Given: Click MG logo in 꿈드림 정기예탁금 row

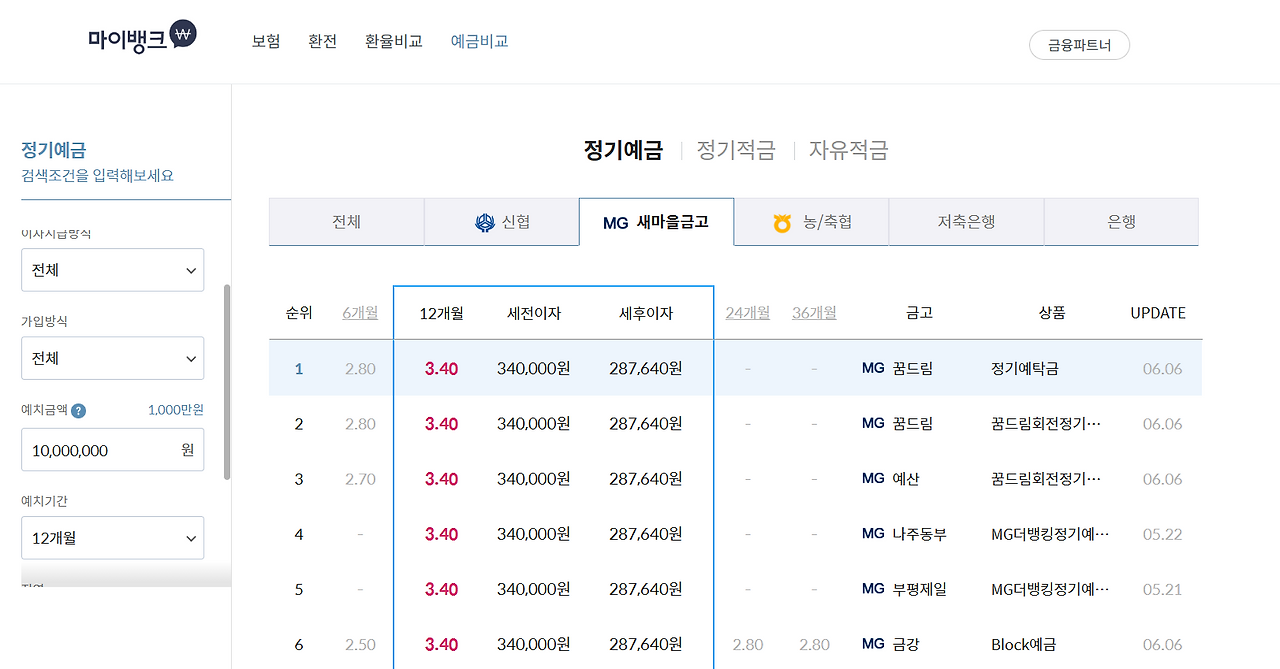Looking at the screenshot, I should 873,368.
